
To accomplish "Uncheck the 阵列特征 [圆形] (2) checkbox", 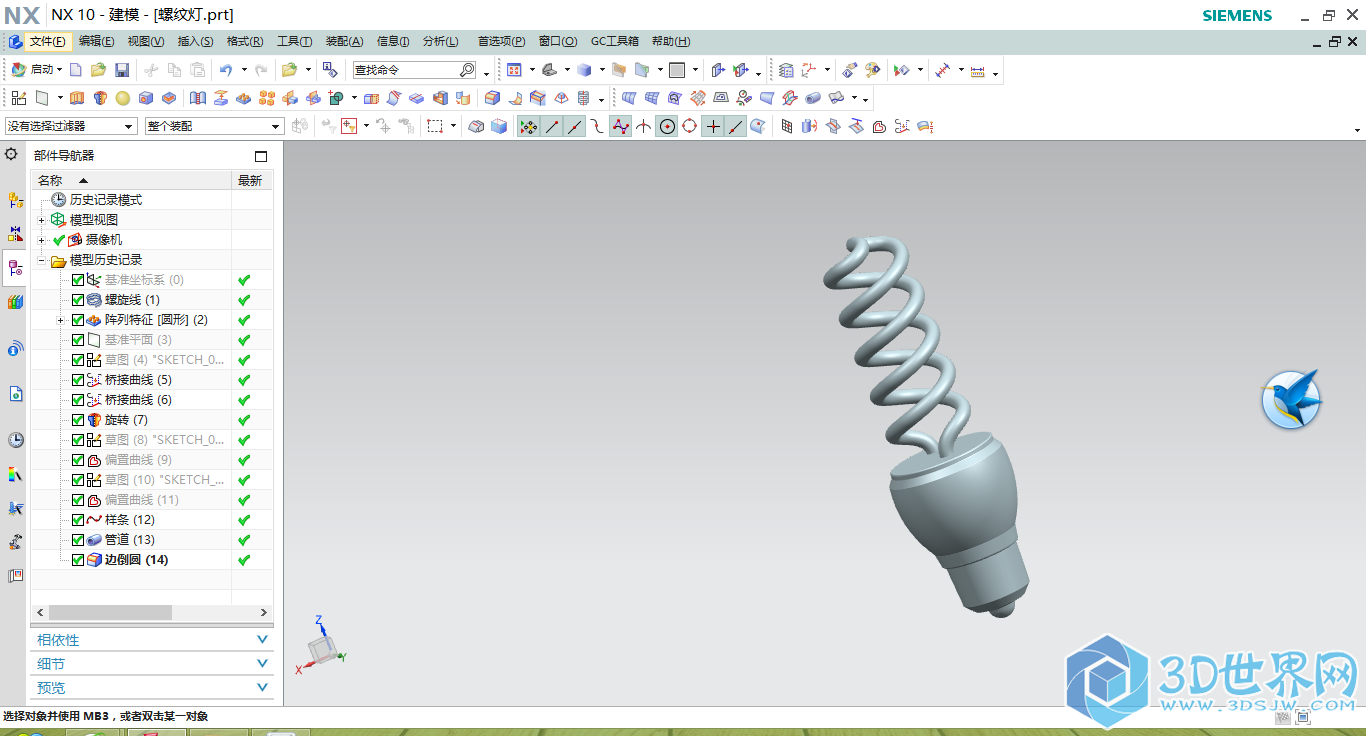I will coord(78,320).
